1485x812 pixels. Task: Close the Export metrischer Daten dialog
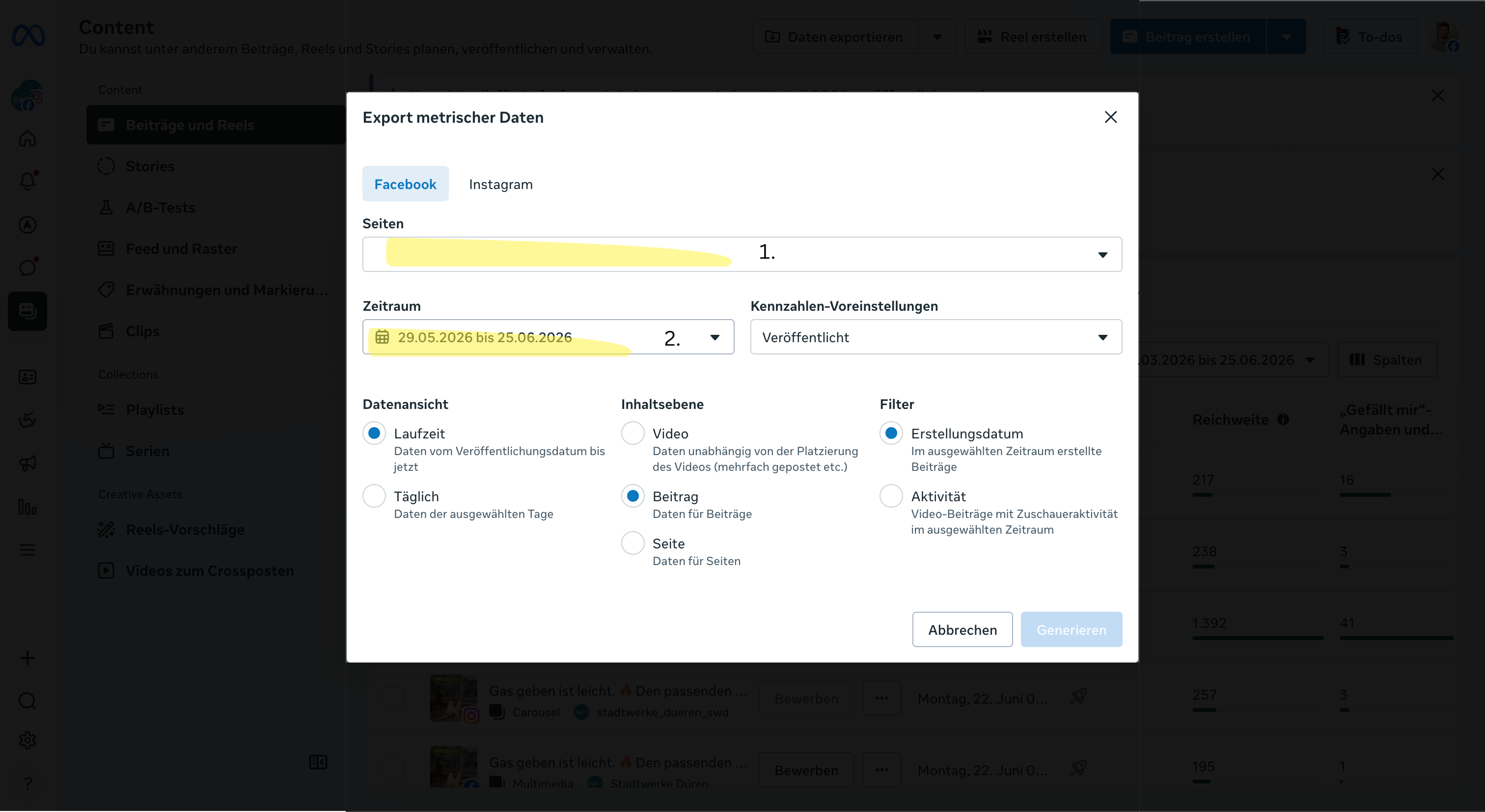pos(1110,117)
